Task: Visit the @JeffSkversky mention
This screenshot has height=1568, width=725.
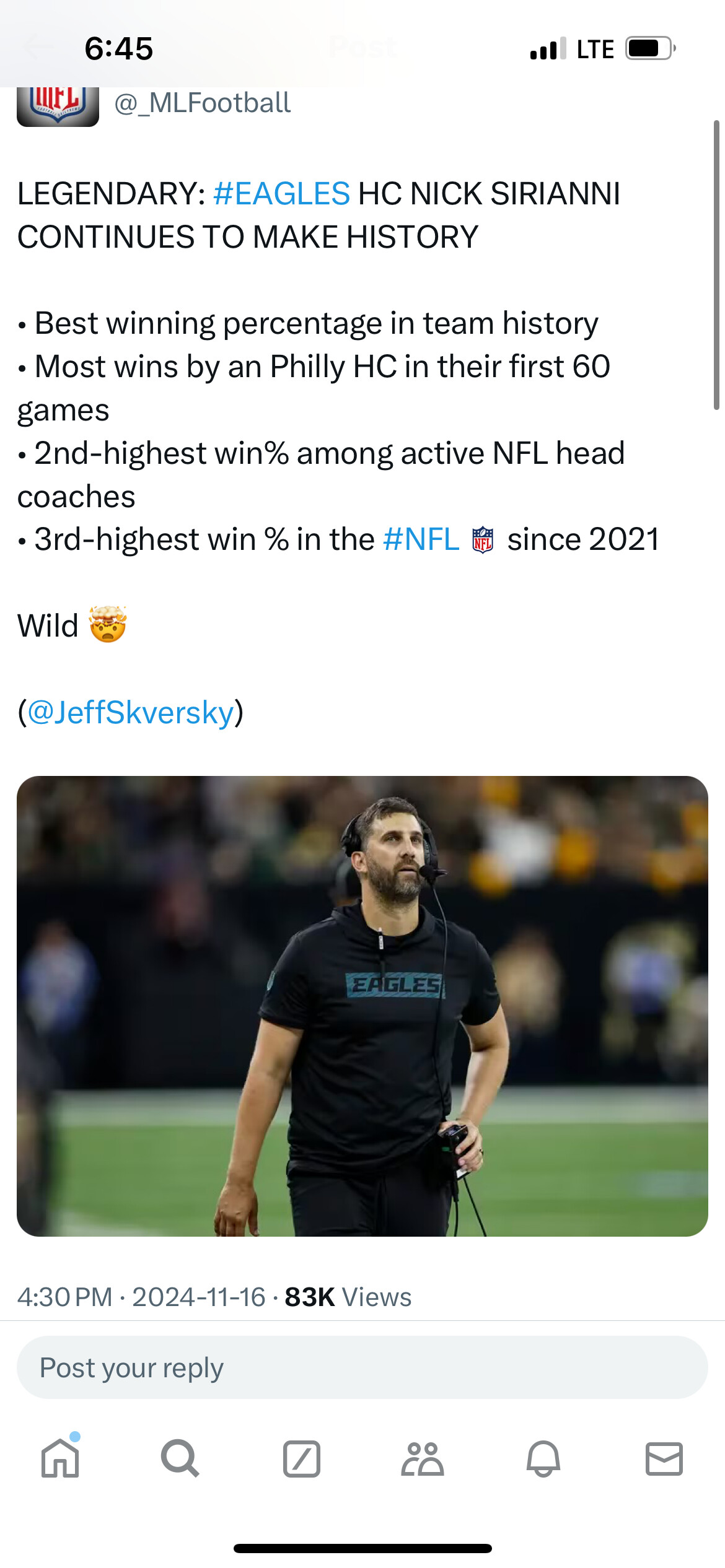Action: pos(131,712)
